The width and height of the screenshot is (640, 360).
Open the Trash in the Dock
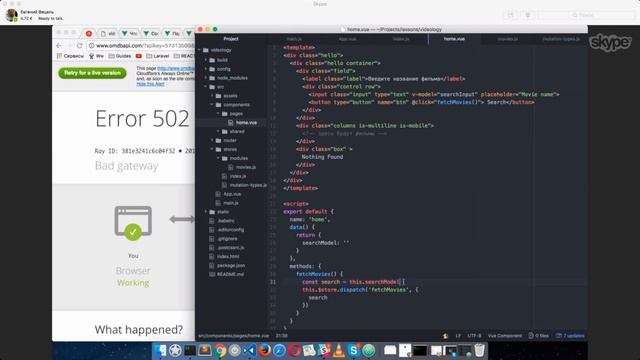pos(480,350)
